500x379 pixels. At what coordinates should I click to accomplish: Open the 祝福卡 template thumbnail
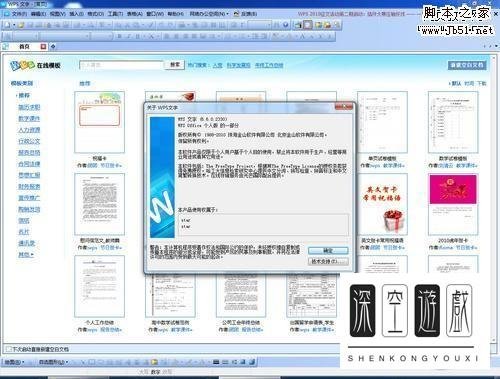[99, 122]
